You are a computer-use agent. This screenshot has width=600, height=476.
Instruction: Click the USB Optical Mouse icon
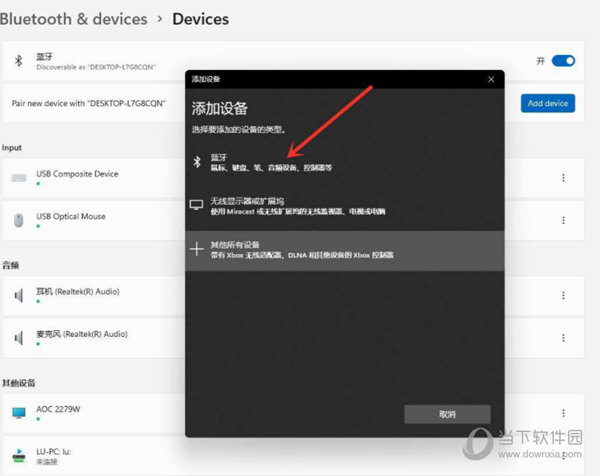coord(18,220)
